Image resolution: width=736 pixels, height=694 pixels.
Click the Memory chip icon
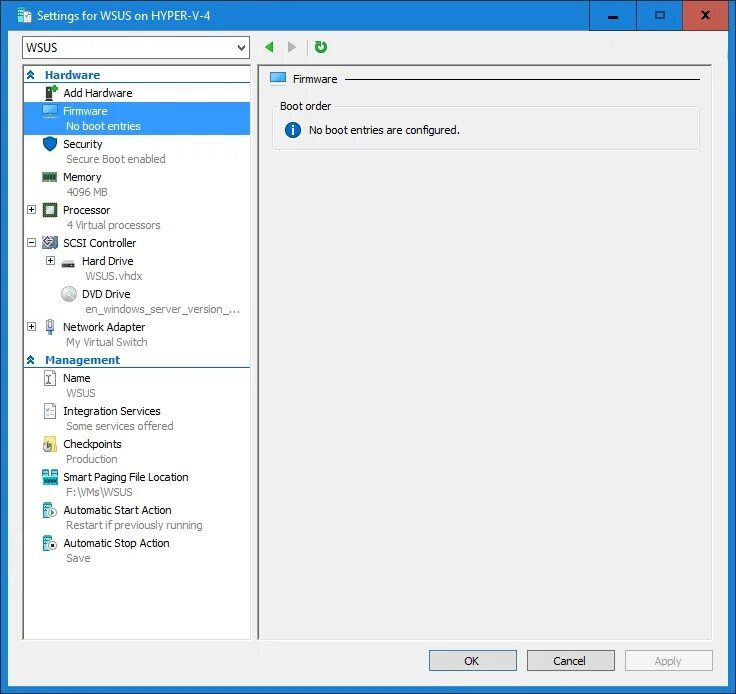pyautogui.click(x=50, y=177)
